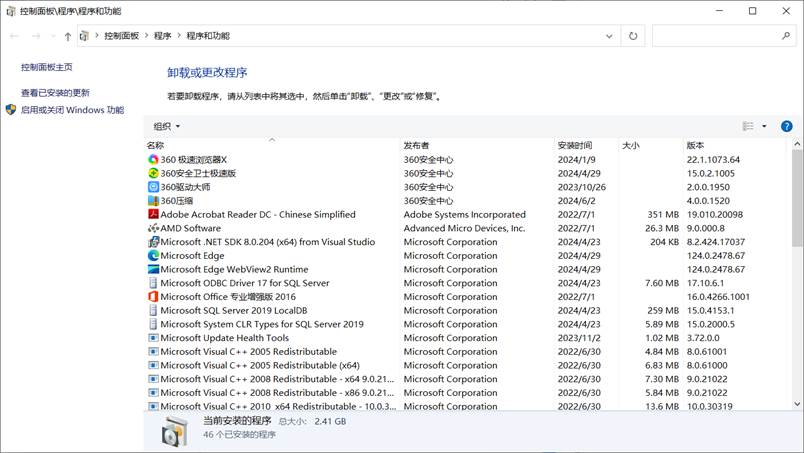Click the vertical scrollbar thumb
The width and height of the screenshot is (804, 453).
click(x=797, y=200)
